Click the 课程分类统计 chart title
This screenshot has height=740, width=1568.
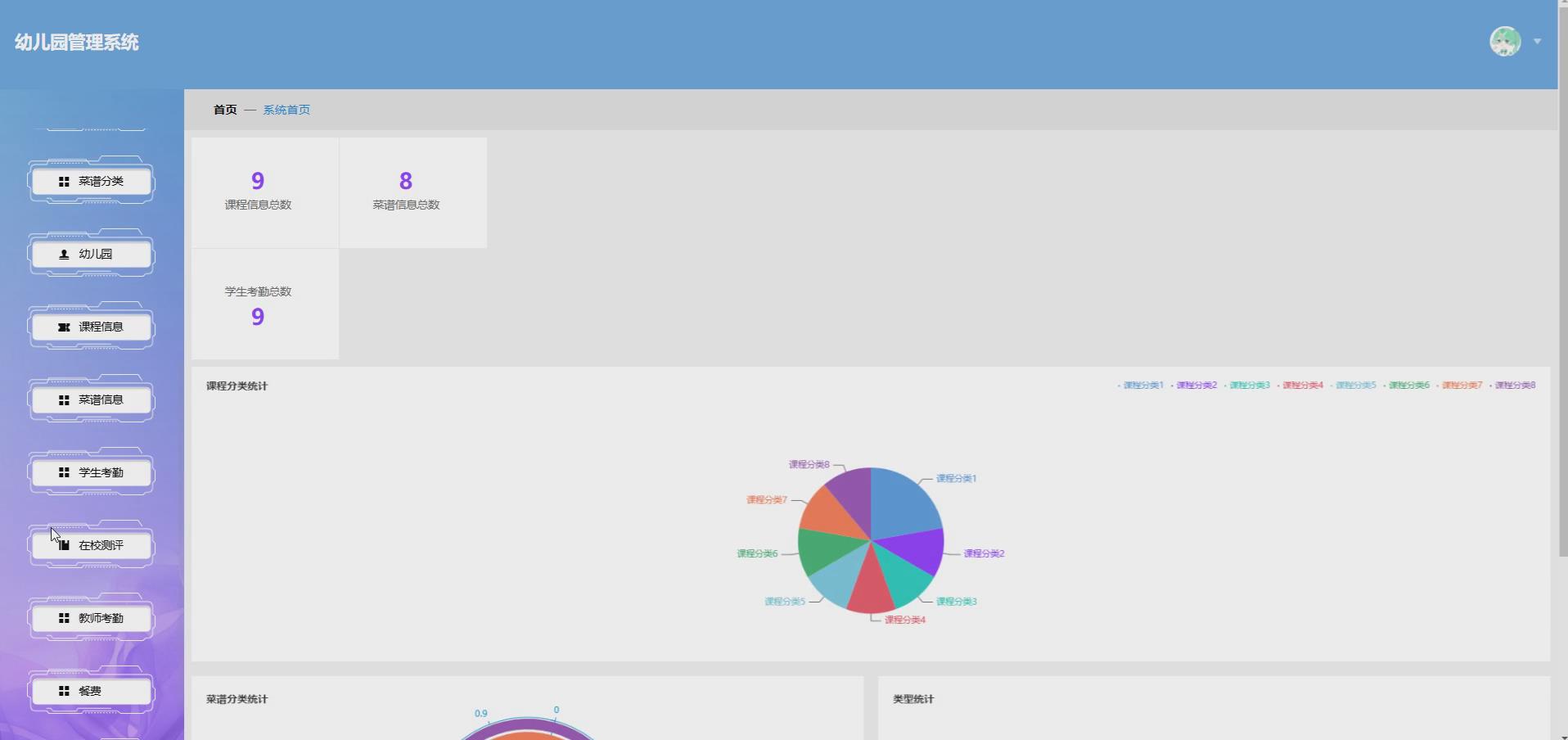pos(237,386)
